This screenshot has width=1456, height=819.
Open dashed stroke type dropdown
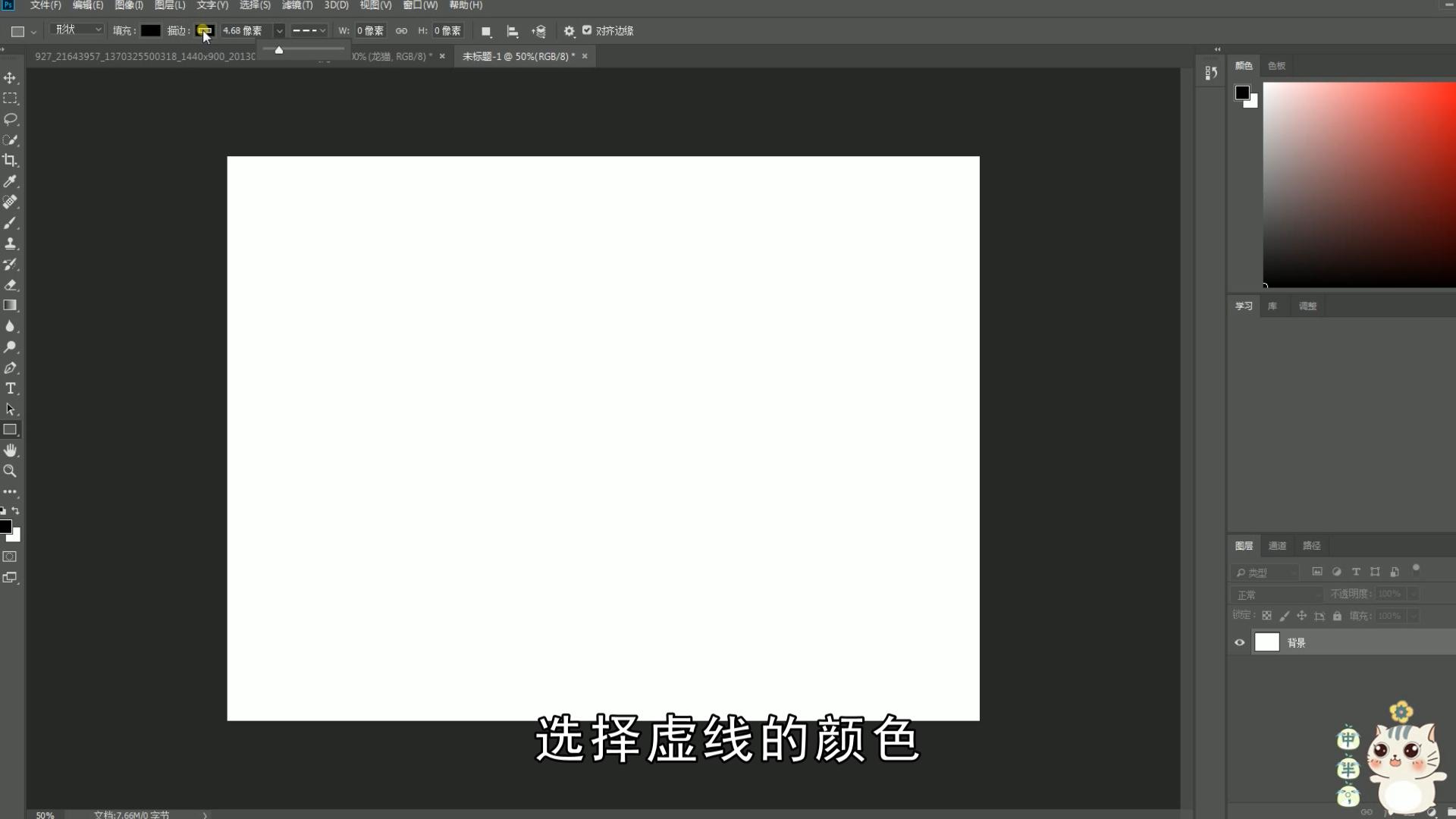pyautogui.click(x=309, y=31)
